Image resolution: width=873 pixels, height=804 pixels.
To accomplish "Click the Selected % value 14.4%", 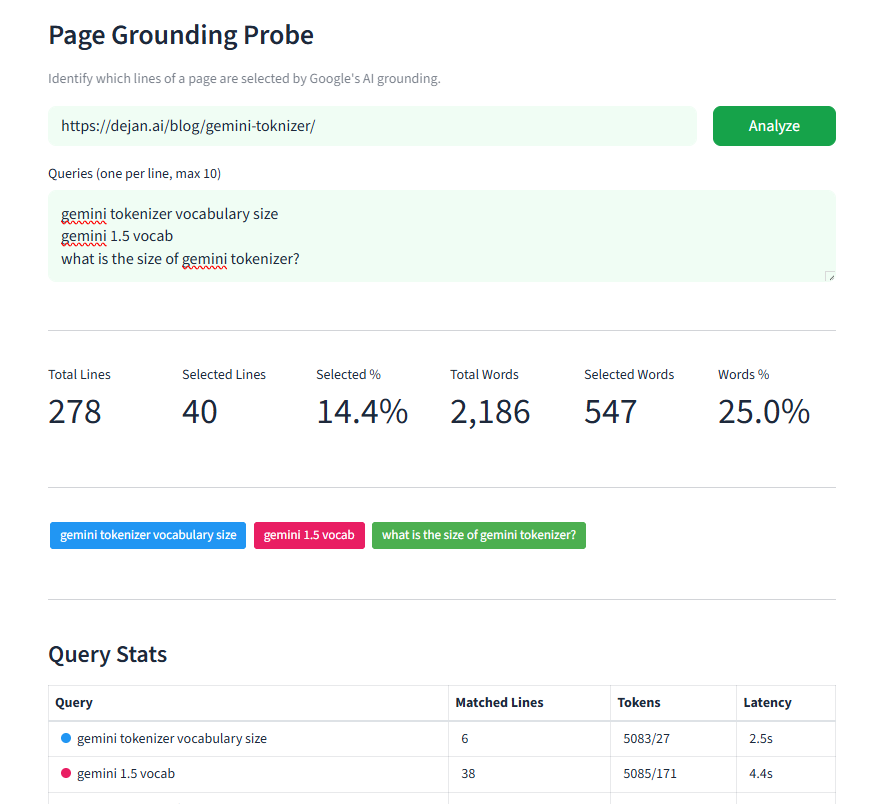I will 362,412.
